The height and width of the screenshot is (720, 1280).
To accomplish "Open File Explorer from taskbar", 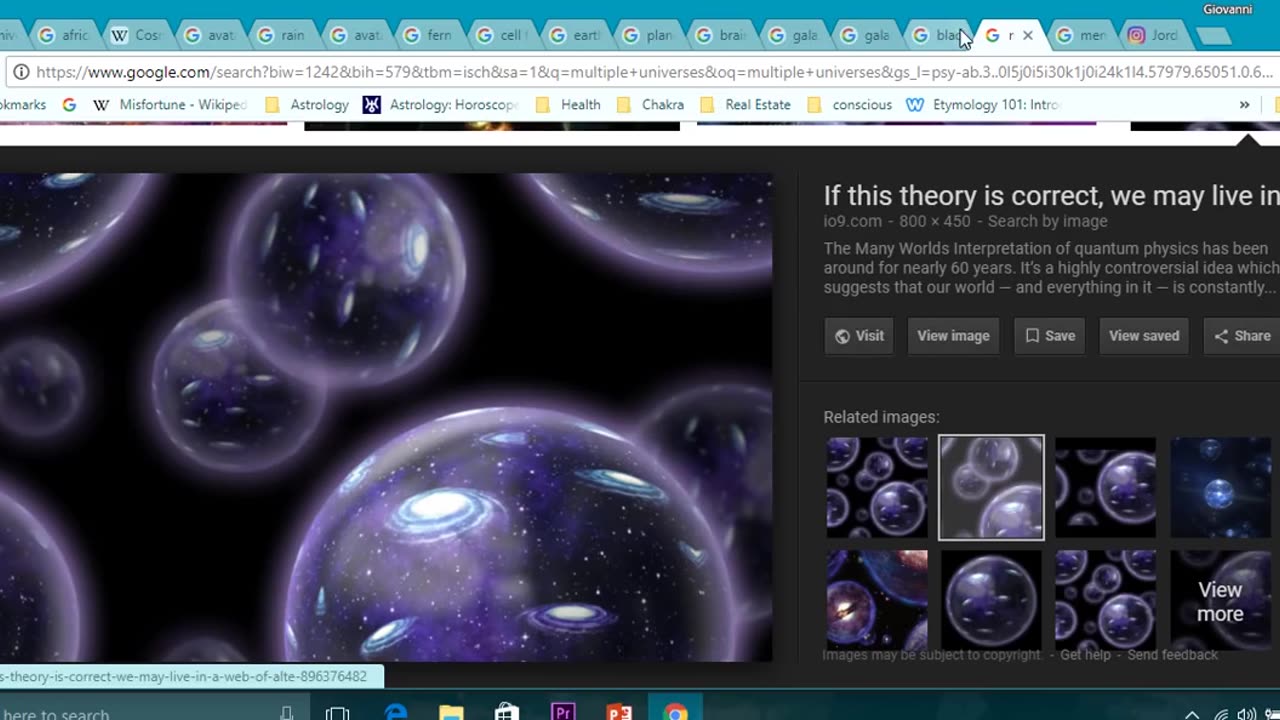I will (451, 713).
